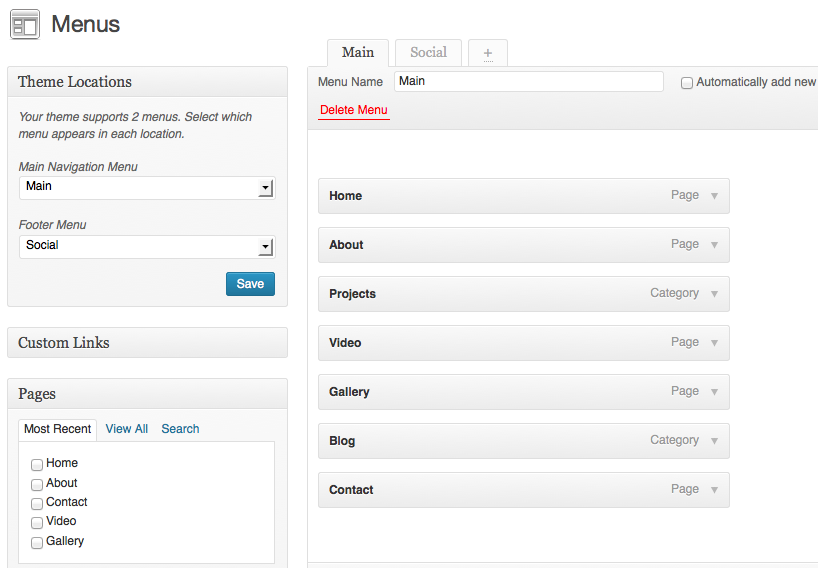The image size is (818, 568).
Task: Click the Delete Menu link
Action: pyautogui.click(x=353, y=110)
